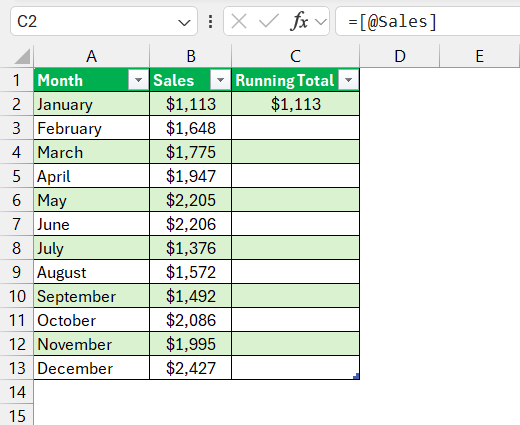Select the September cell

click(92, 296)
